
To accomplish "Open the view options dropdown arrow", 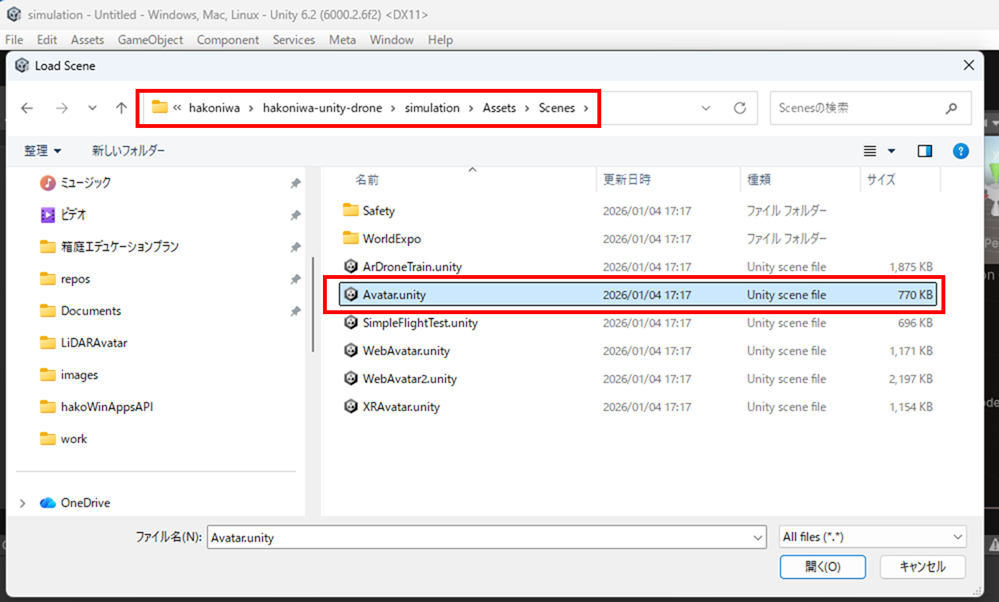I will [891, 151].
